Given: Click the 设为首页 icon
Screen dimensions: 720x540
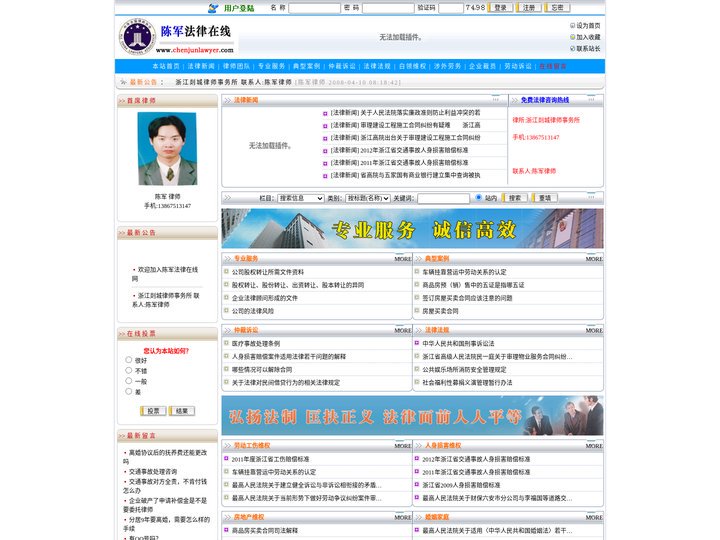Looking at the screenshot, I should tap(572, 26).
